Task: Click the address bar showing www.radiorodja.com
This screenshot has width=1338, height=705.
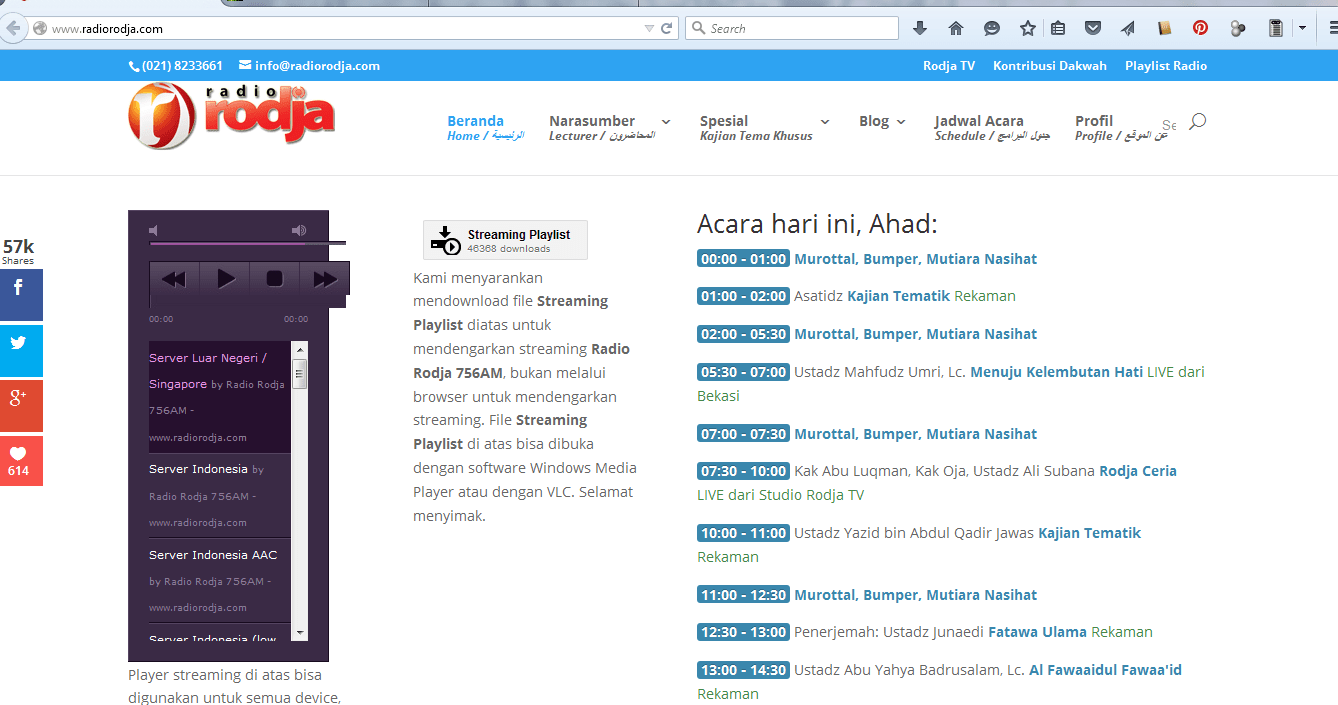Action: [x=340, y=29]
